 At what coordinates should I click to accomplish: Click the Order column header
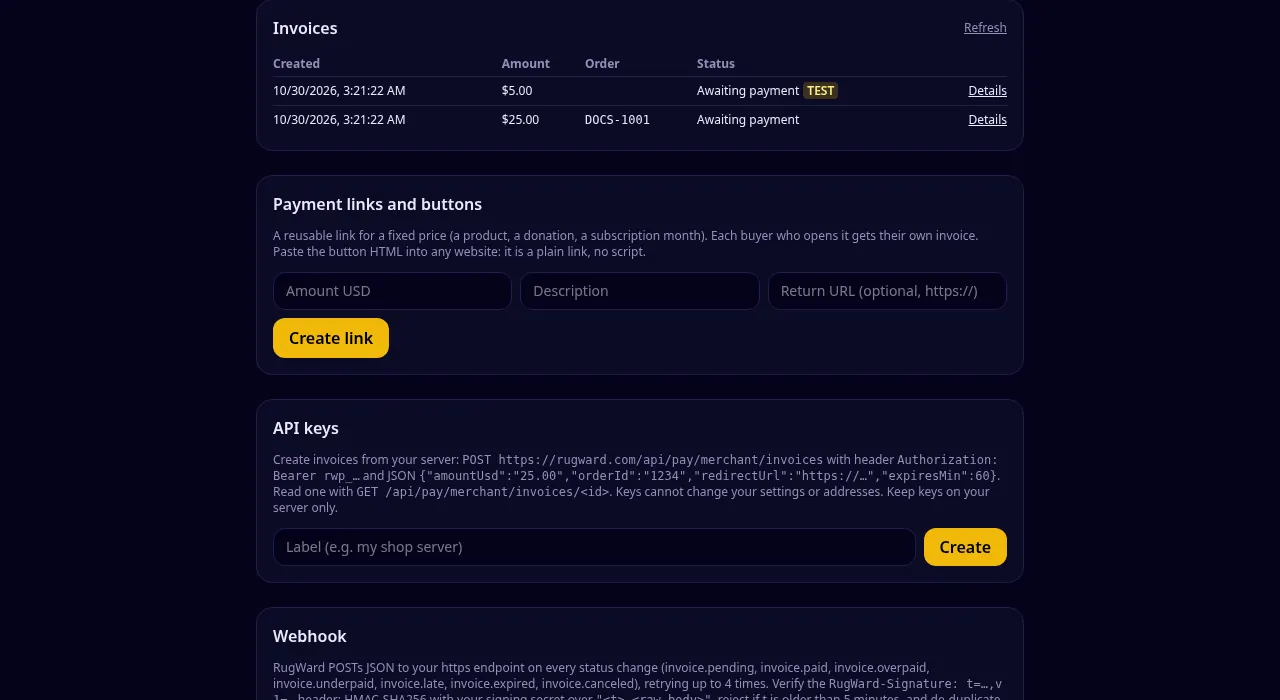[x=602, y=64]
